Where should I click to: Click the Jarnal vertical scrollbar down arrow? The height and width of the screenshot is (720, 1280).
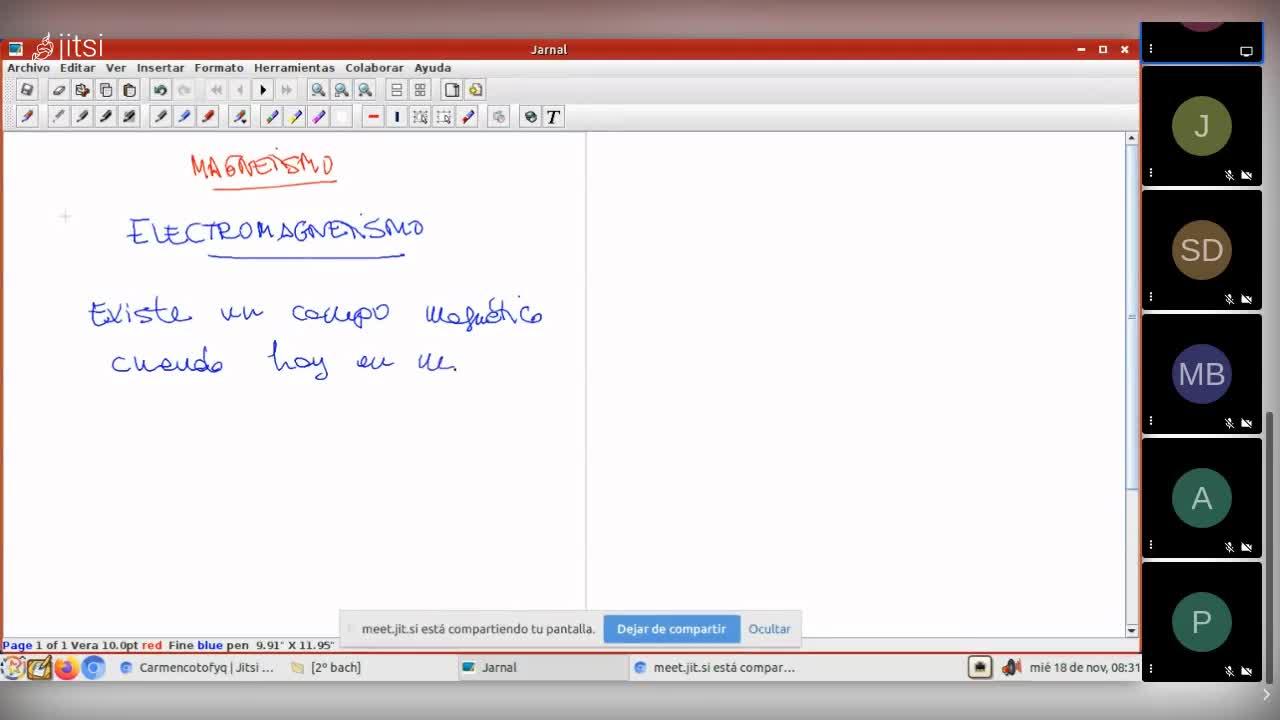point(1132,630)
